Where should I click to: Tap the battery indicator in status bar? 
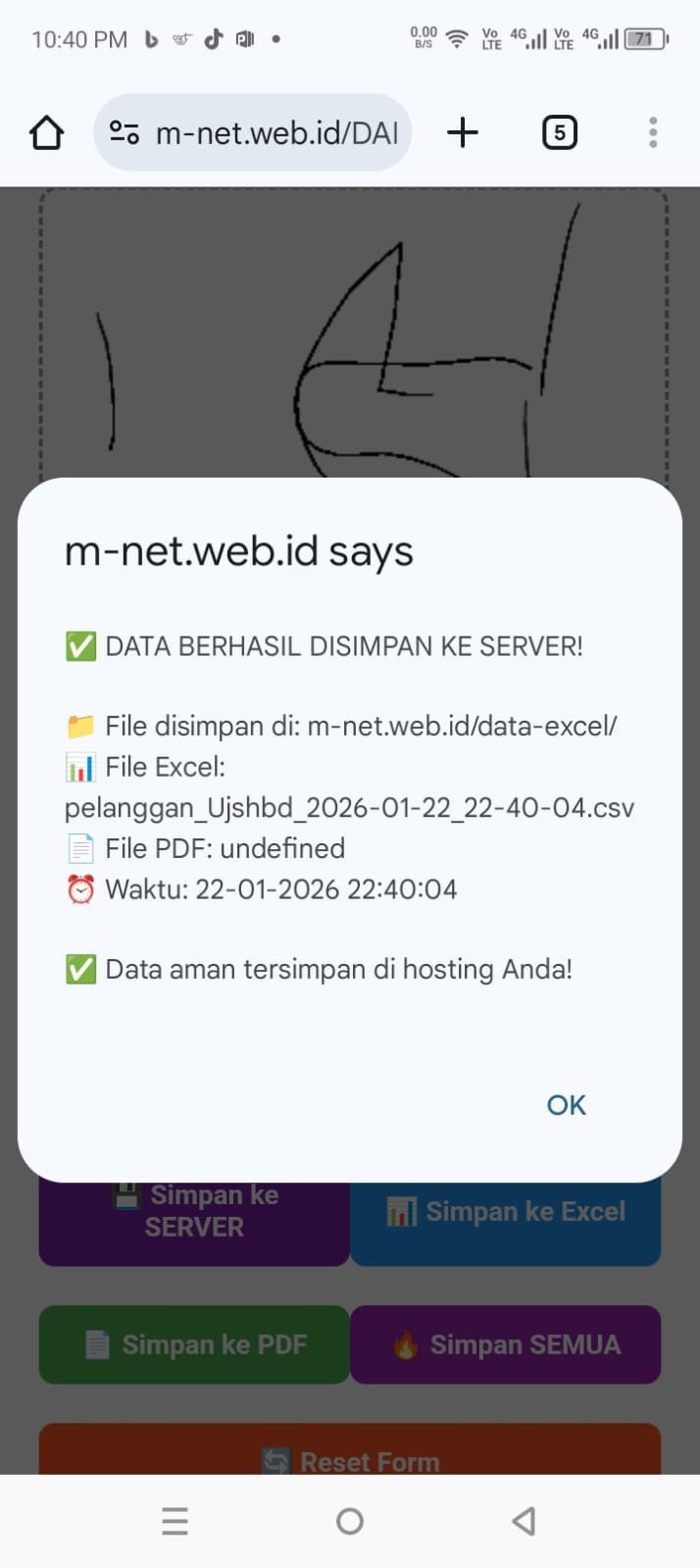[x=645, y=39]
